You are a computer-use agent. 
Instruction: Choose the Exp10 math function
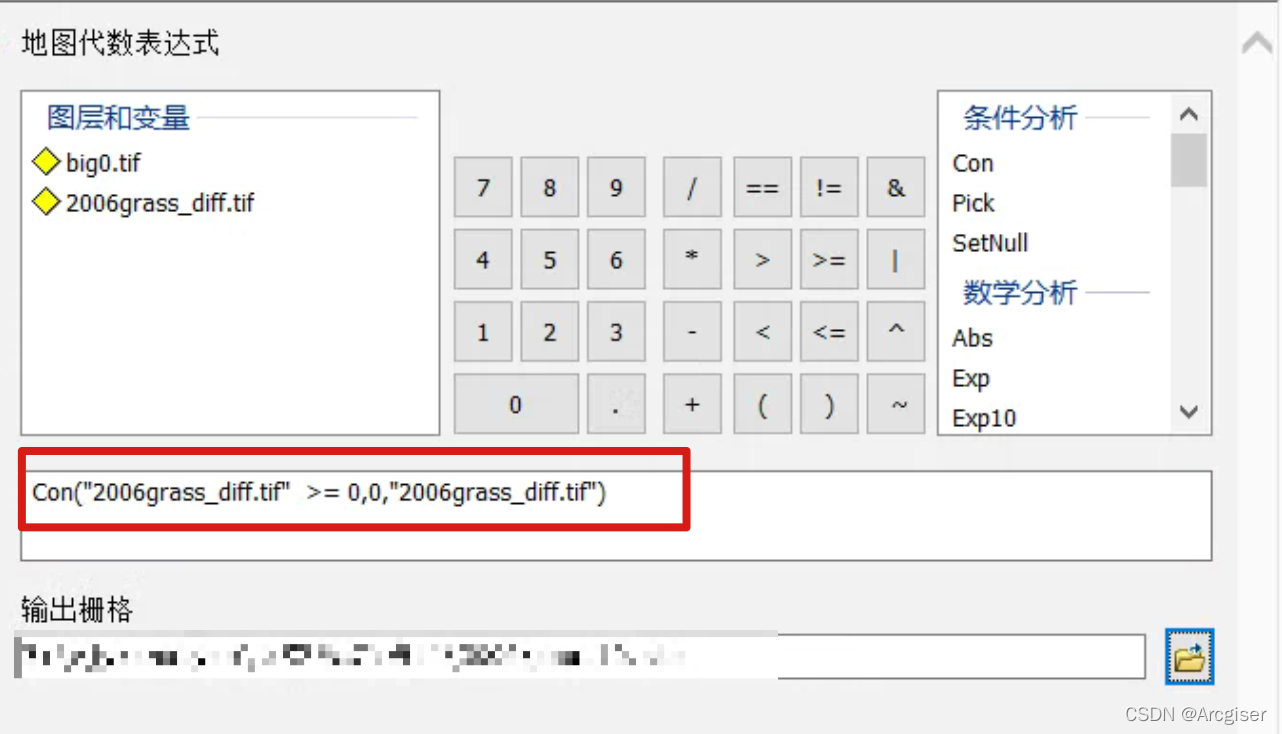click(984, 418)
